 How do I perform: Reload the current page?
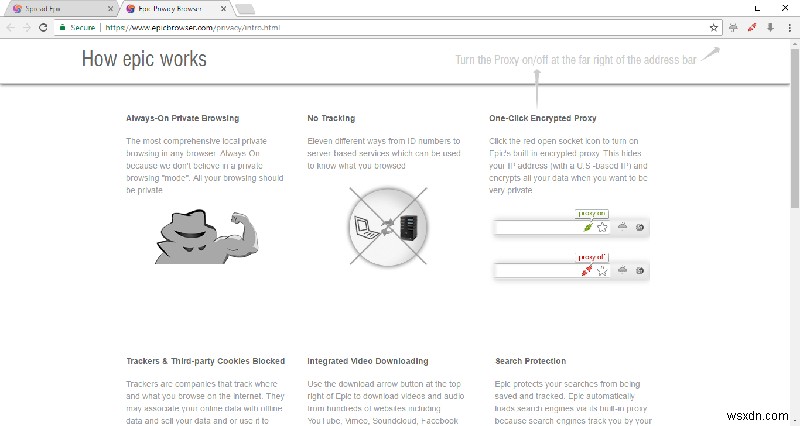pyautogui.click(x=43, y=28)
